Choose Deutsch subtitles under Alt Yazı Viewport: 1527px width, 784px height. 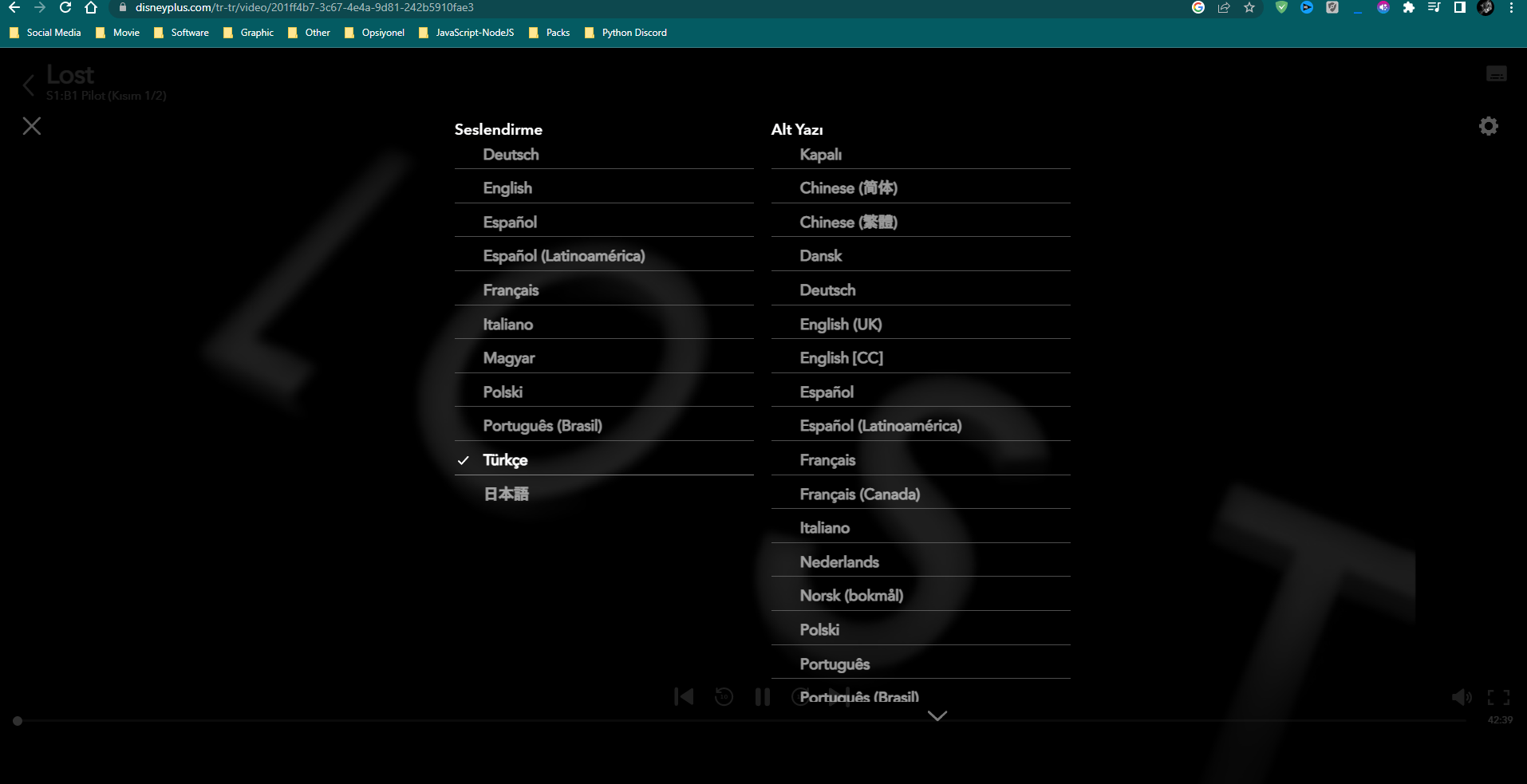(921, 290)
